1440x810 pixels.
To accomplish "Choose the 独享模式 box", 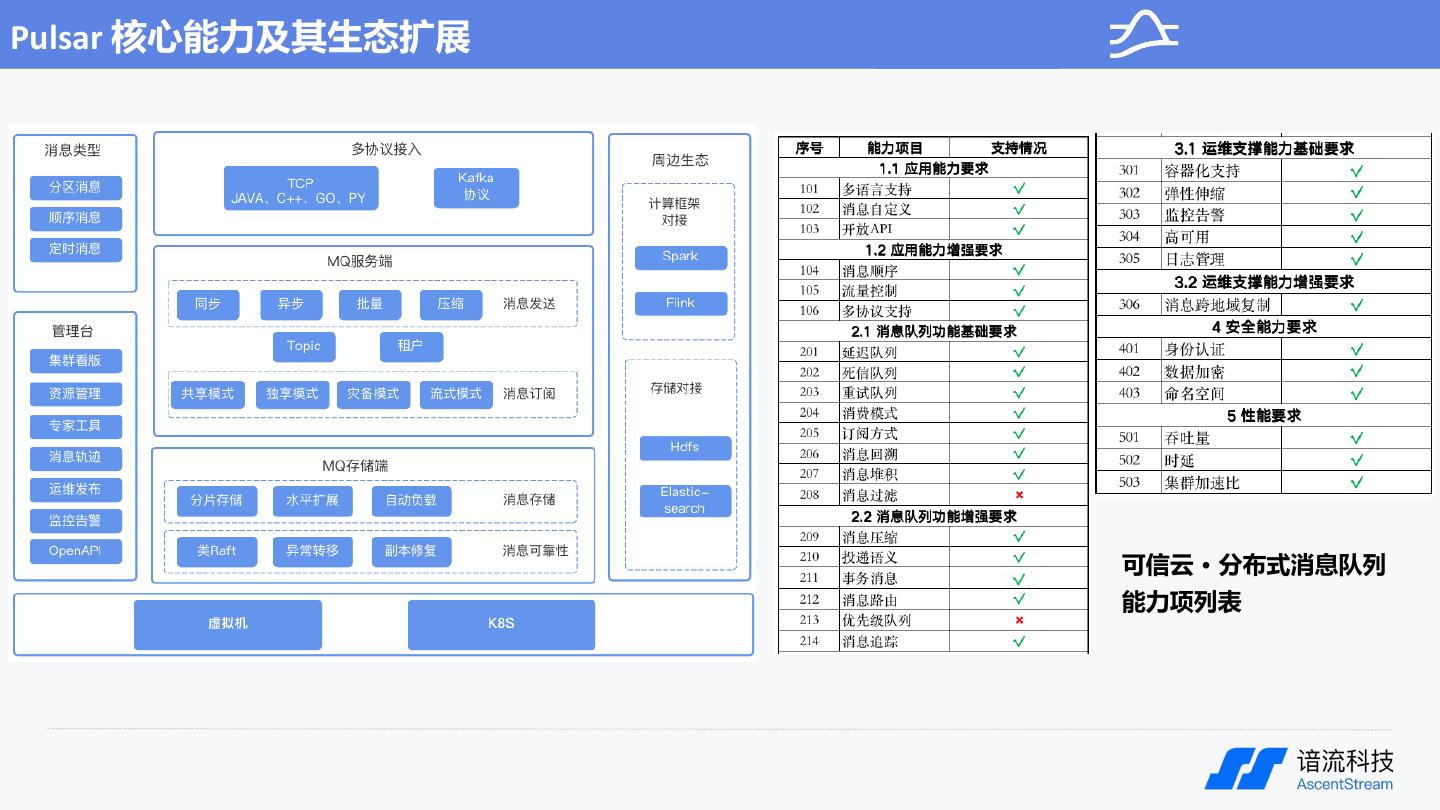I will [293, 395].
